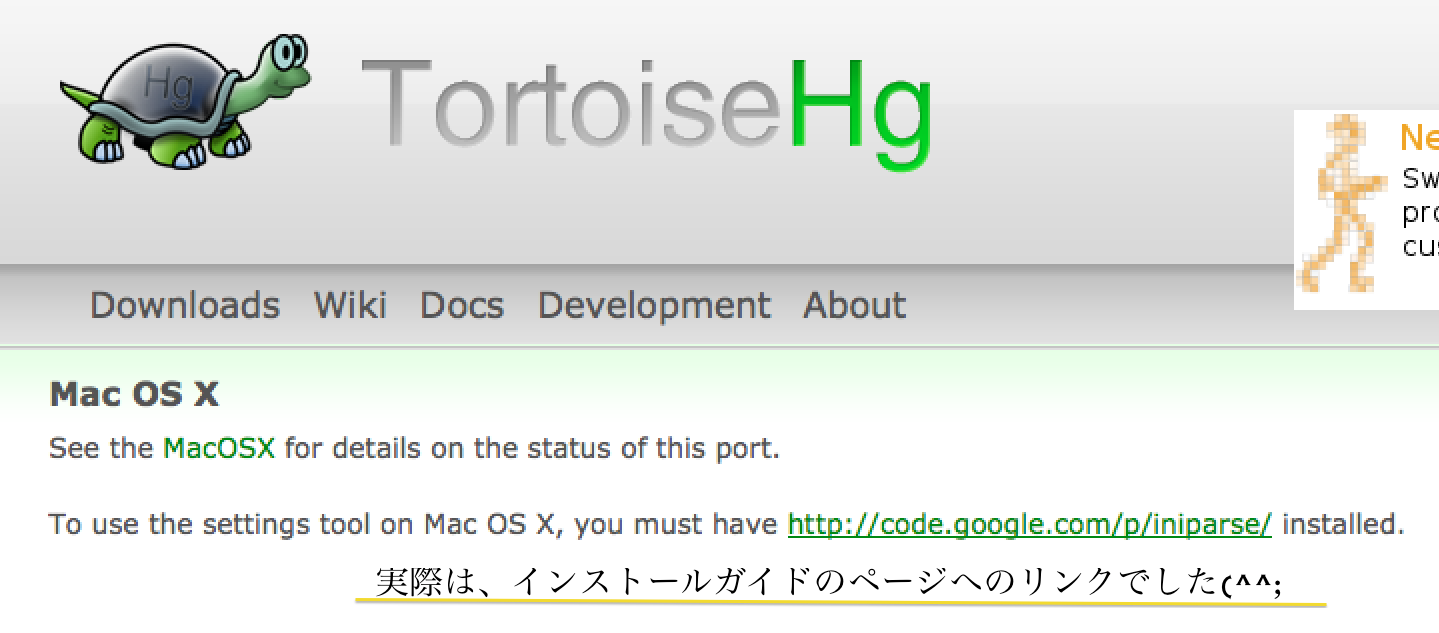Open the Development navigation item

[x=654, y=305]
